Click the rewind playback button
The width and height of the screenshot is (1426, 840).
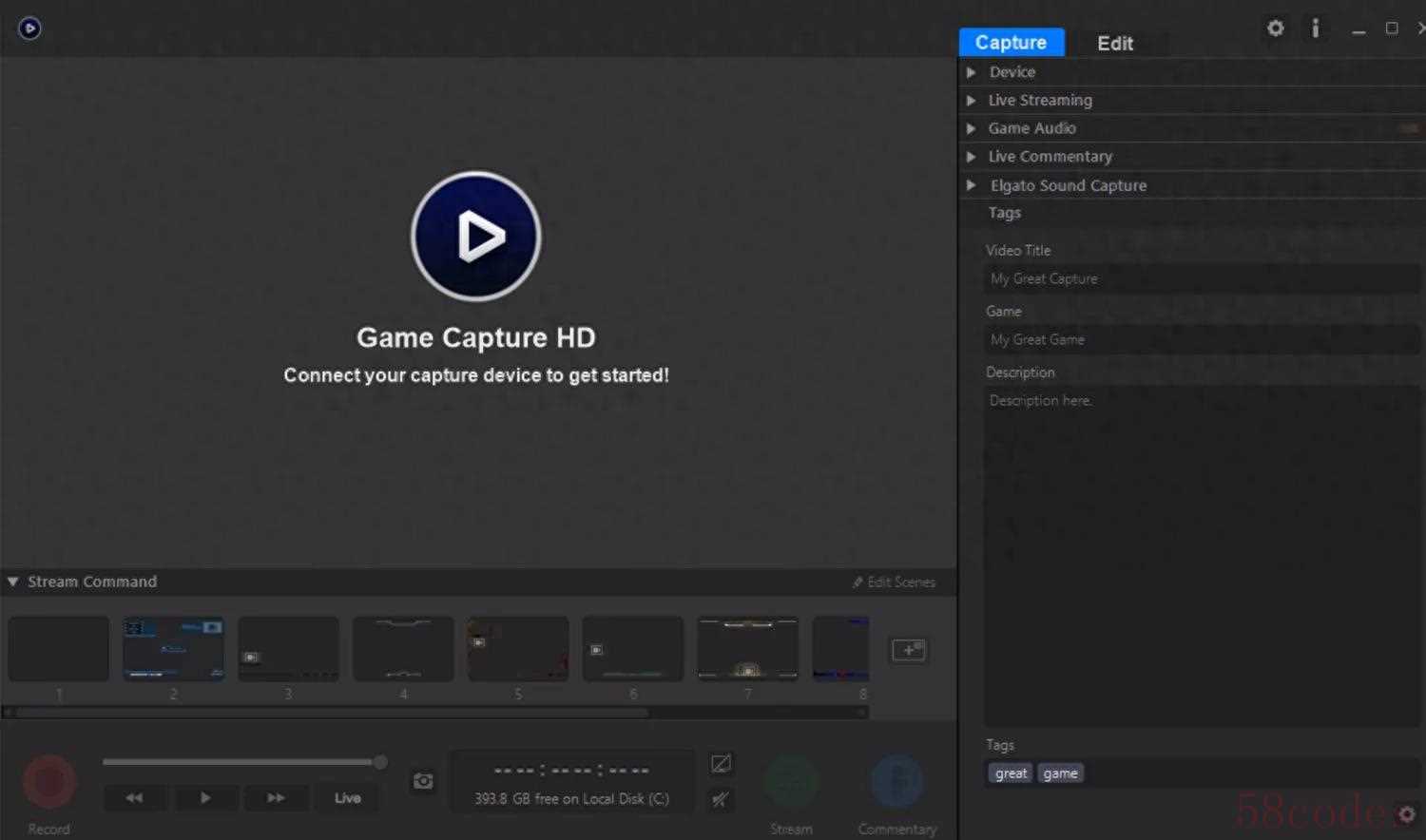tap(134, 798)
